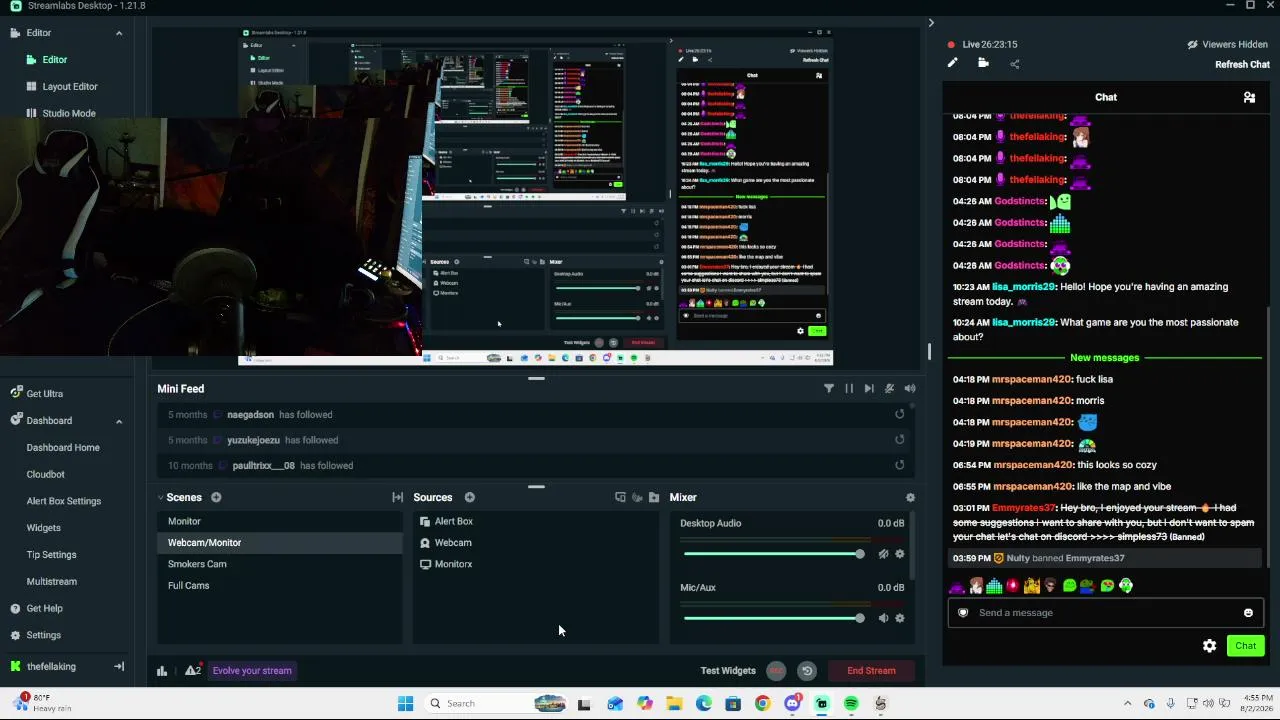Click Evolve your stream banner
The height and width of the screenshot is (720, 1280).
coord(252,671)
